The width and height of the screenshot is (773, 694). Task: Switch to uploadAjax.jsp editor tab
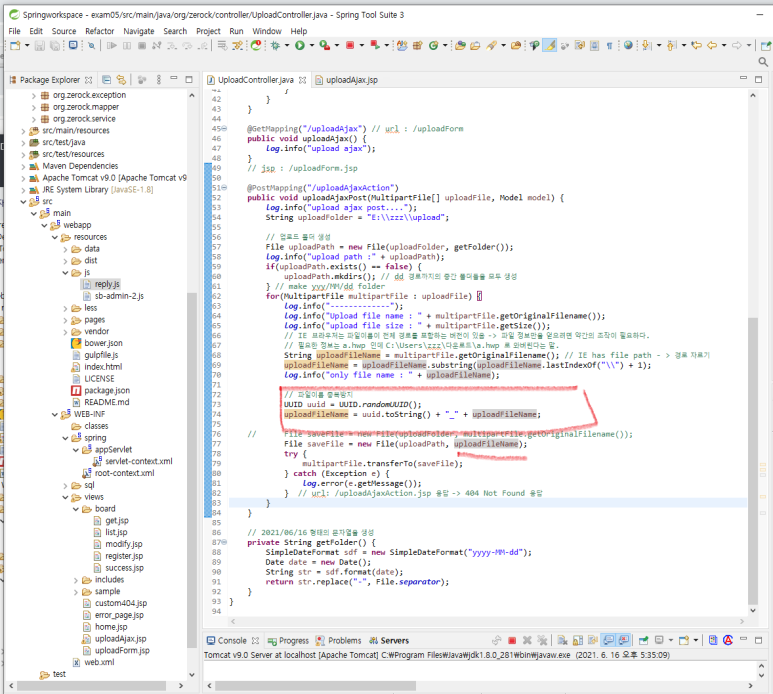pyautogui.click(x=347, y=80)
